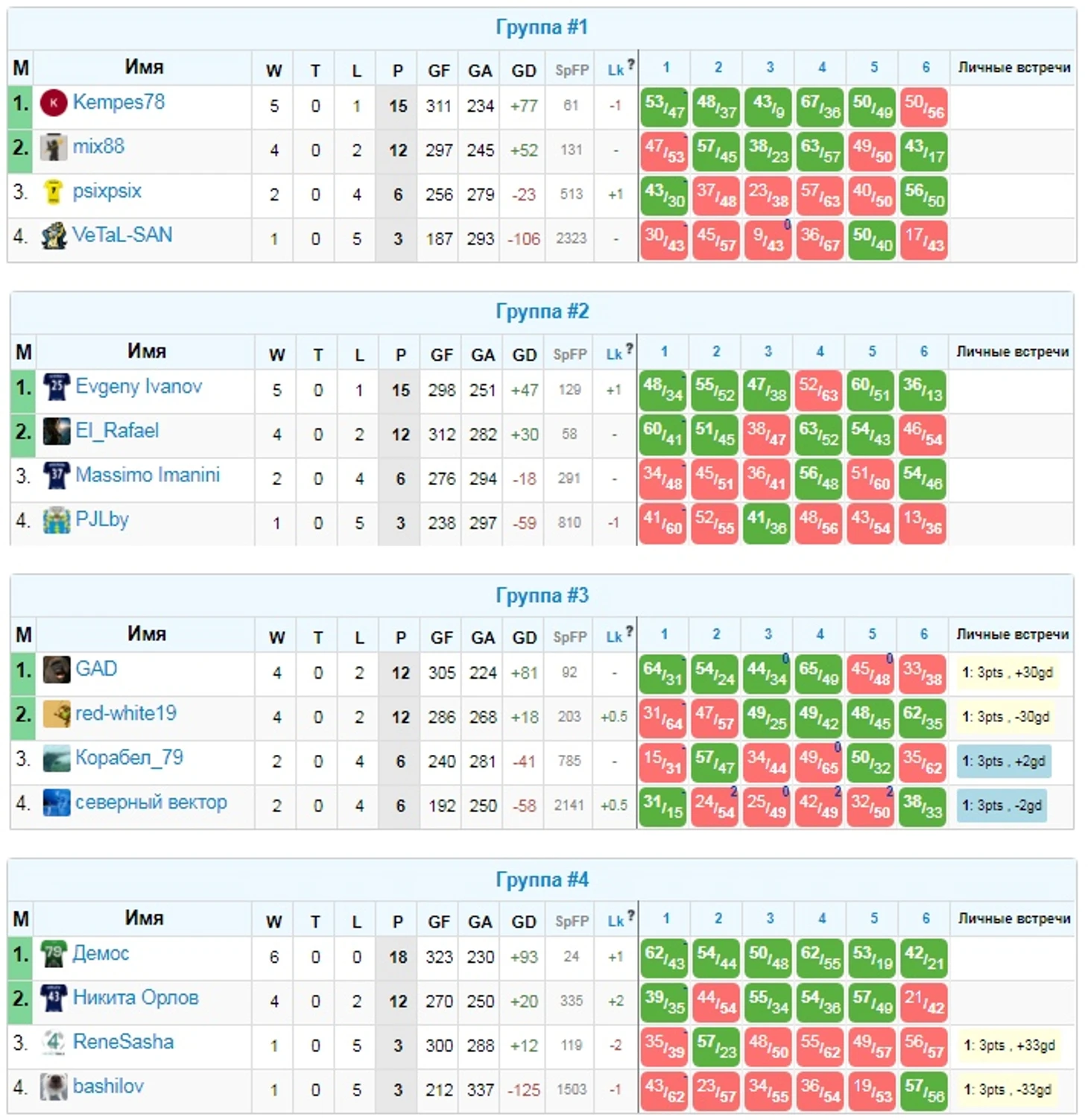Click mix88's avatar icon

pos(54,148)
